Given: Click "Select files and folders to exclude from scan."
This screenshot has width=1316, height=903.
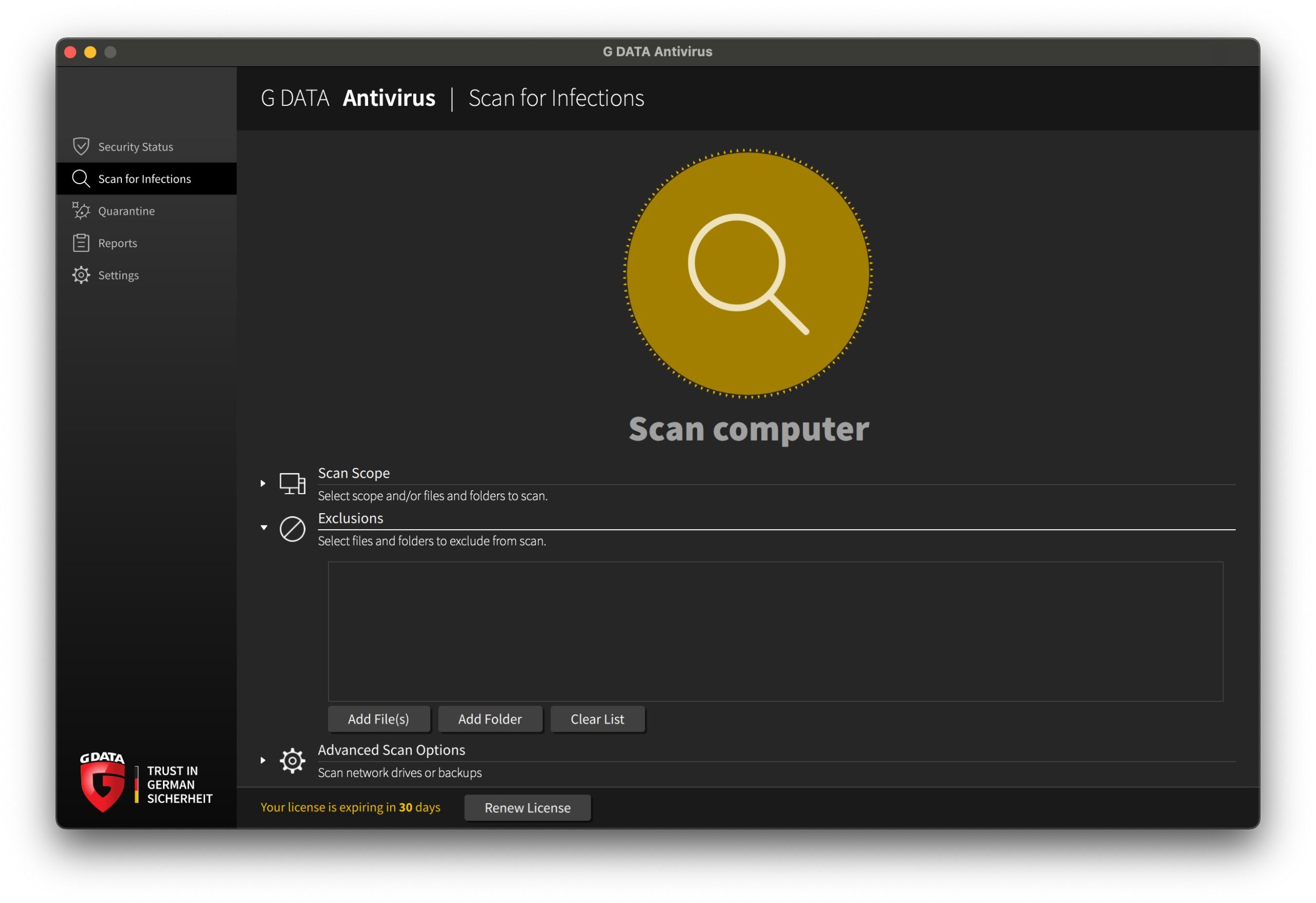Looking at the screenshot, I should (432, 541).
